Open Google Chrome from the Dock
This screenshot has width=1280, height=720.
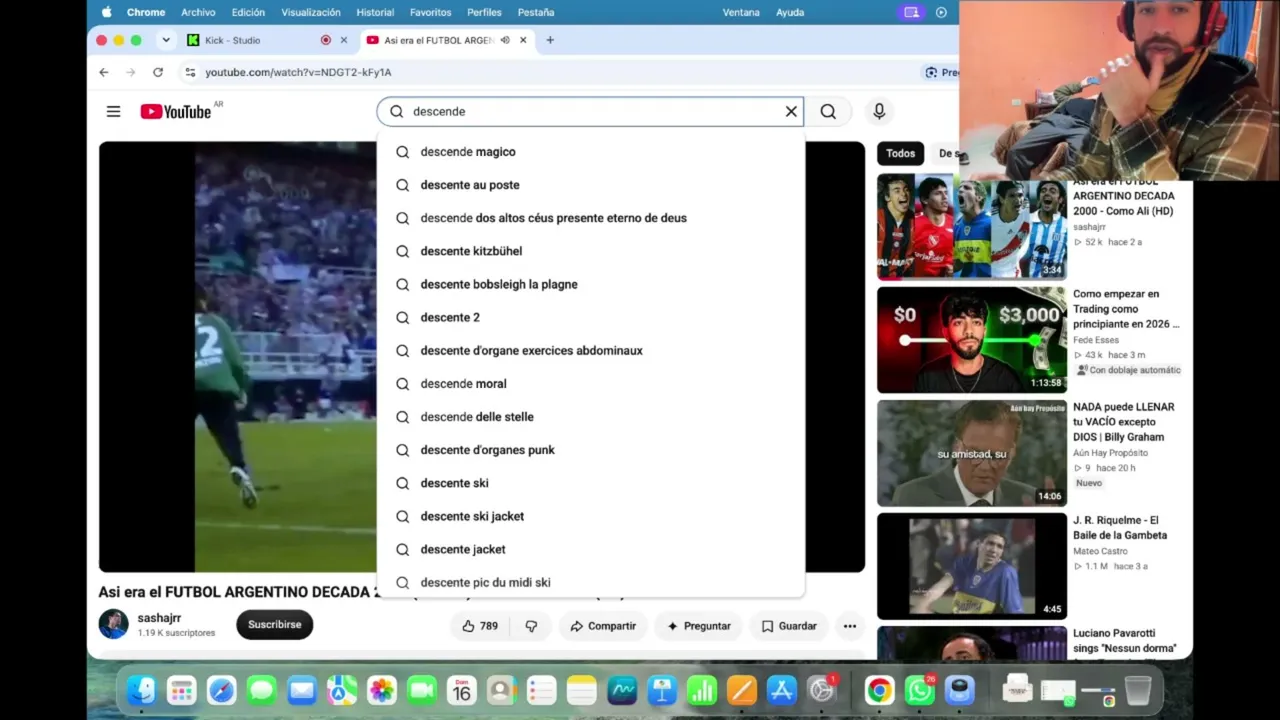click(879, 690)
